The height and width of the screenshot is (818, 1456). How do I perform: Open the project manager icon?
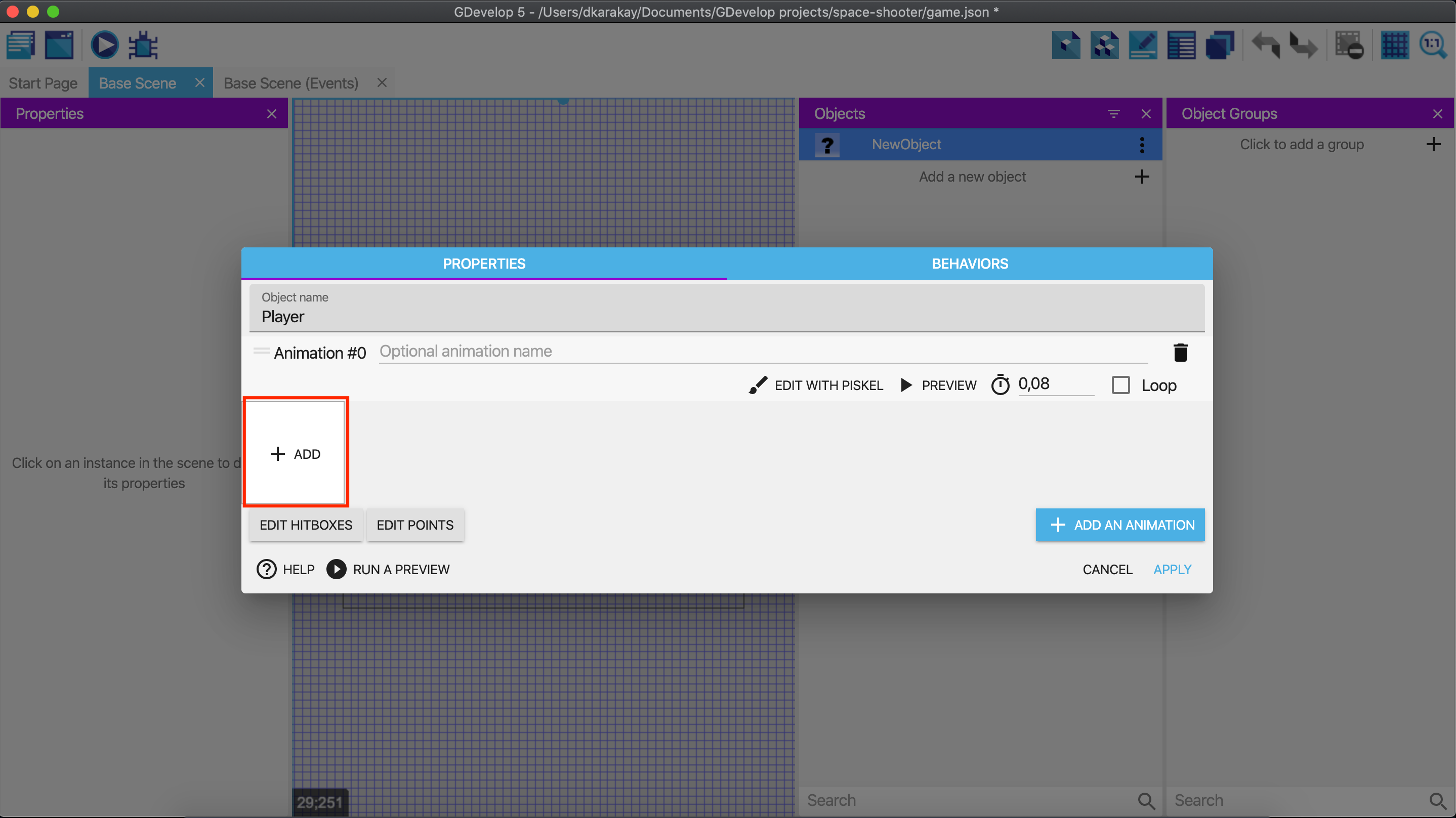tap(21, 45)
